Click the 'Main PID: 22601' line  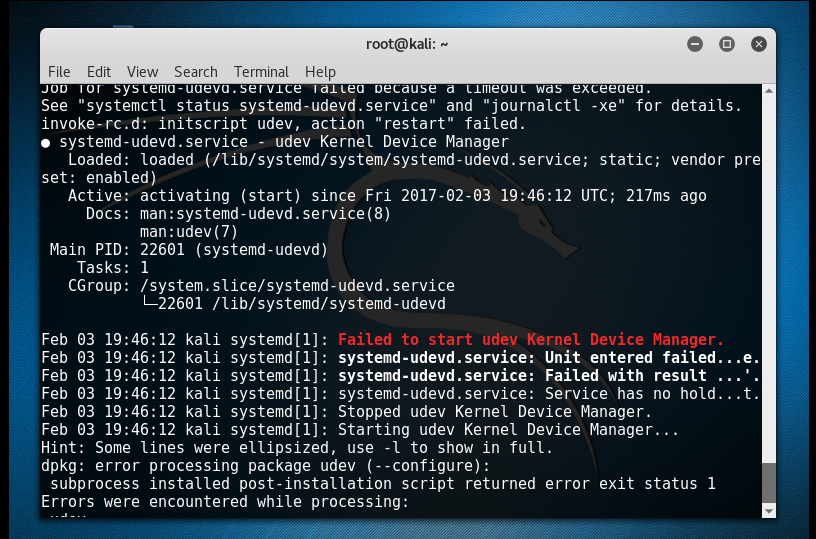(x=189, y=250)
